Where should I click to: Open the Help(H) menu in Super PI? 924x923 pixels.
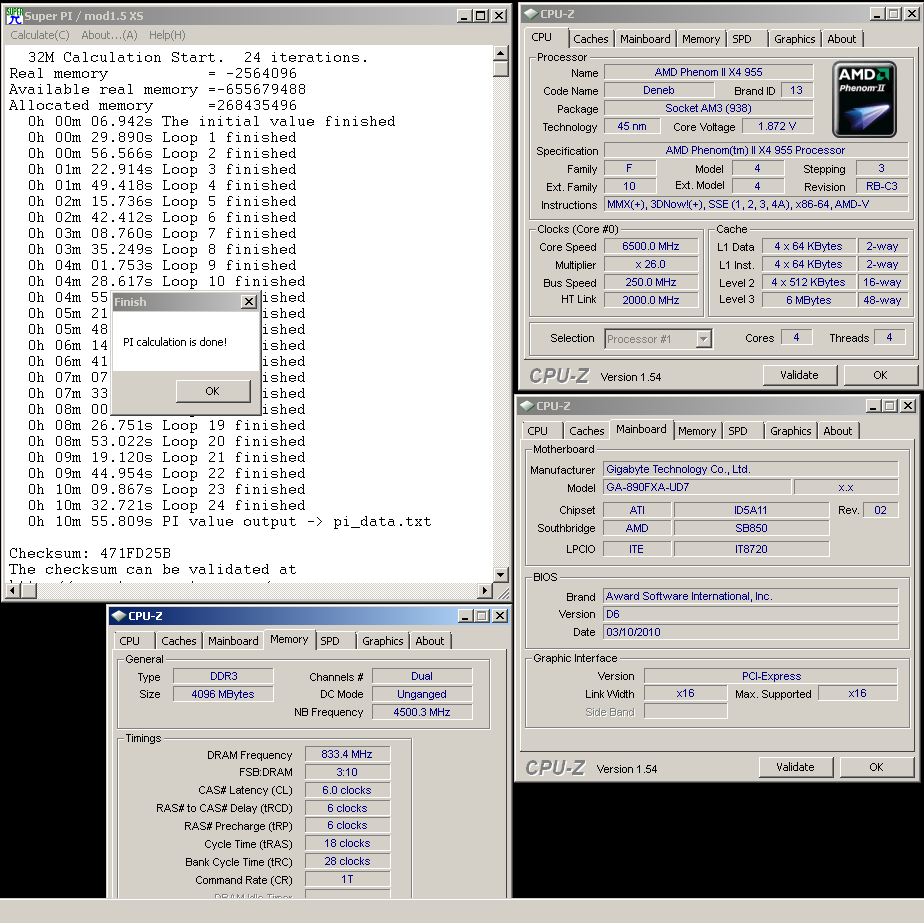167,35
